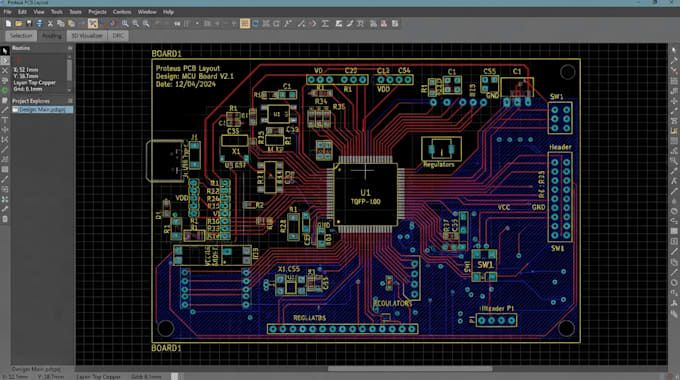This screenshot has height=380, width=680.
Task: Click the Open folder icon in toolbar
Action: 19,23
